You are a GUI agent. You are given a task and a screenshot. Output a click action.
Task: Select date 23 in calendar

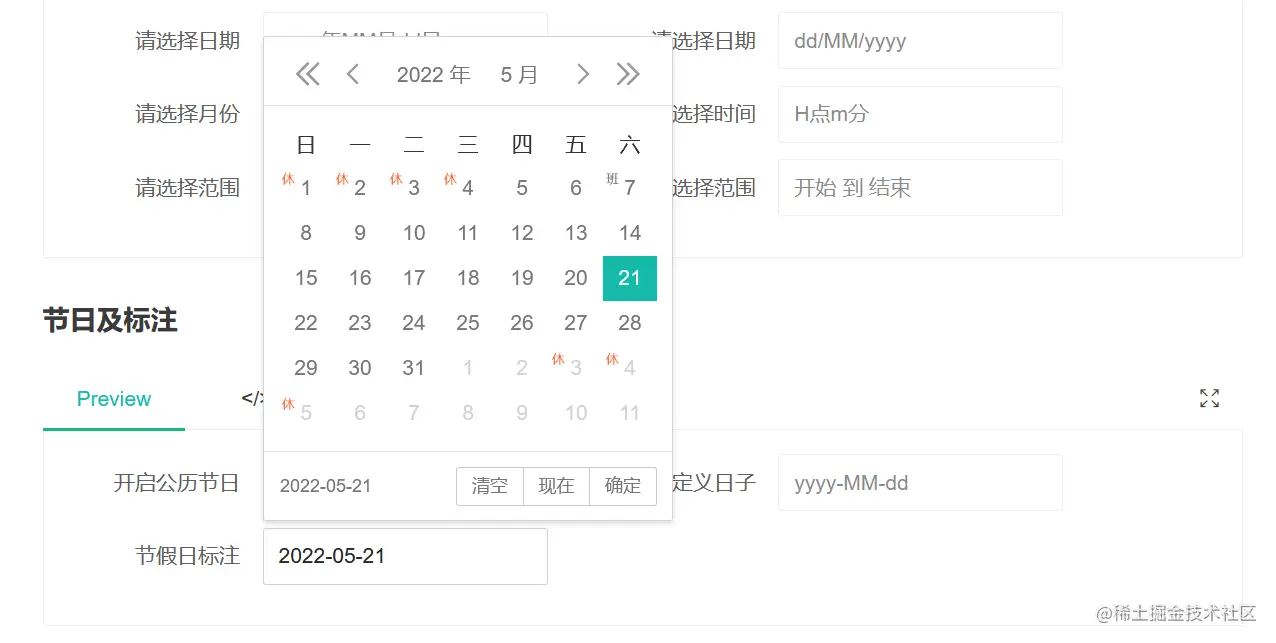pos(360,323)
